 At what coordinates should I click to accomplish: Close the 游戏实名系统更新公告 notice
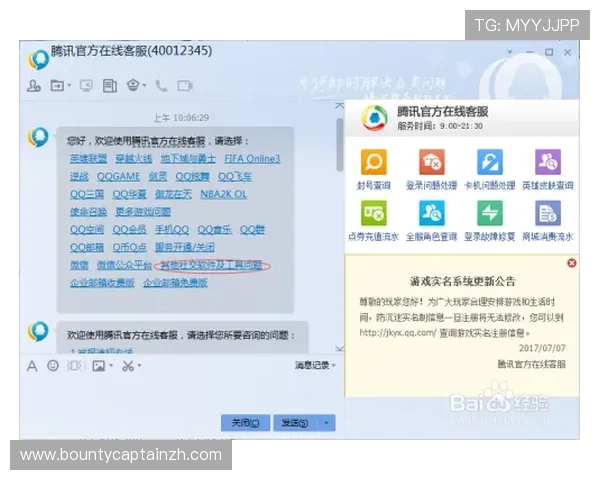point(572,263)
